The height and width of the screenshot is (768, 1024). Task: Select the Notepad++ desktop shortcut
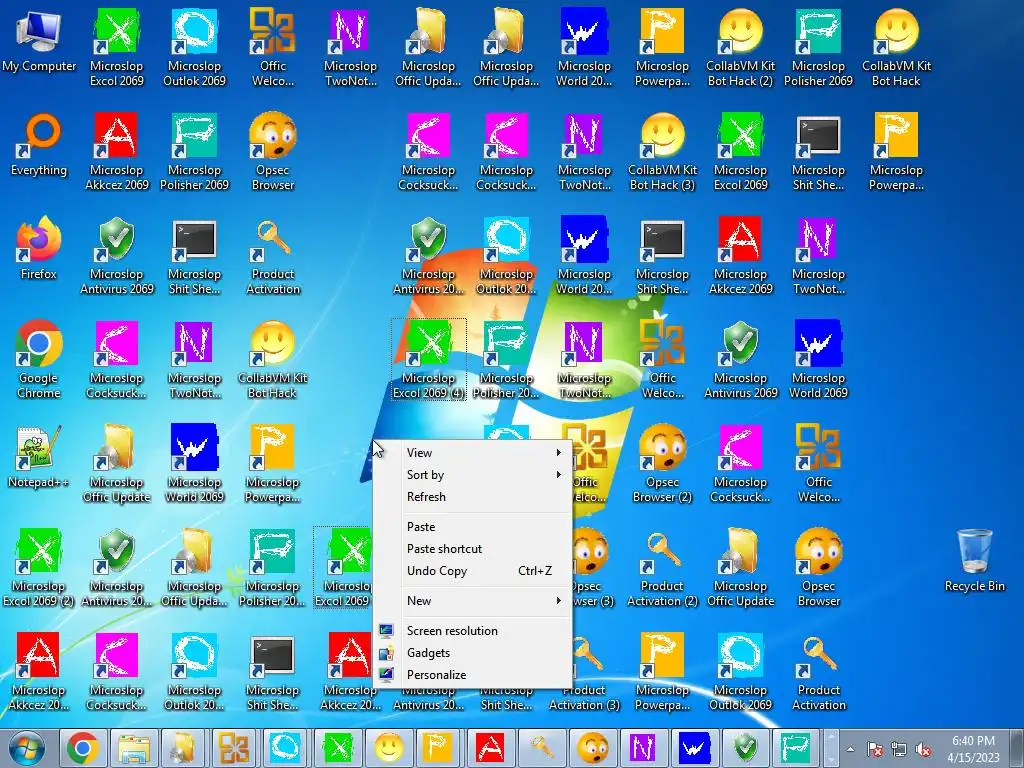tap(39, 457)
